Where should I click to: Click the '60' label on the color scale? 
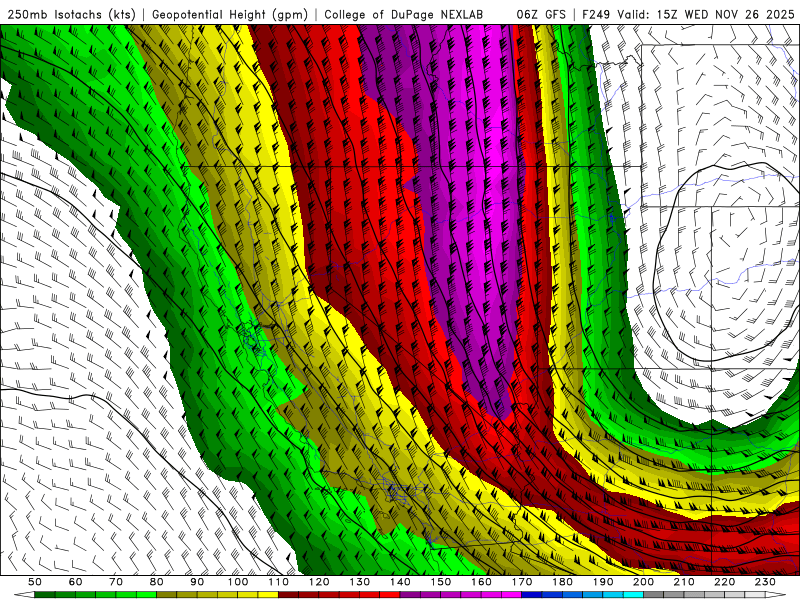click(76, 582)
